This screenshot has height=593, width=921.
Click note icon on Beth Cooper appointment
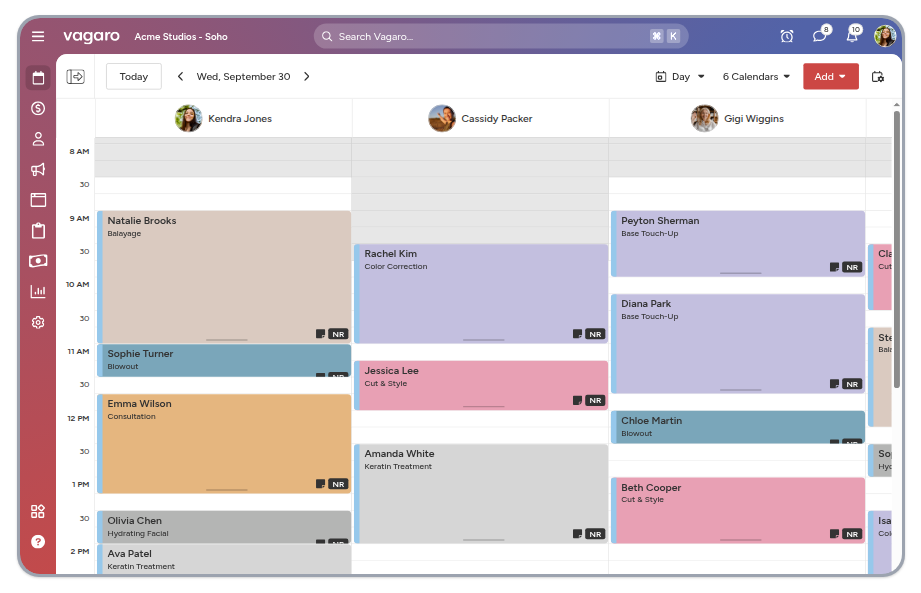tap(835, 534)
